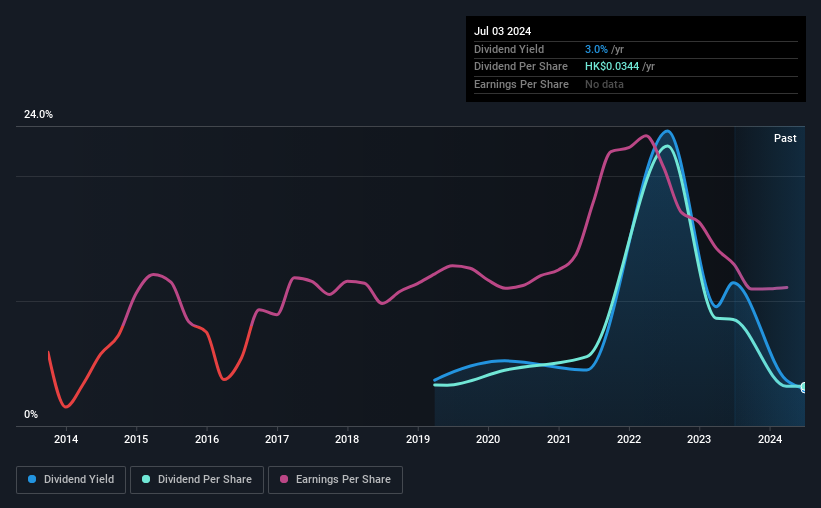Viewport: 821px width, 508px height.
Task: Click the 24.0% y-axis label
Action: coord(39,115)
